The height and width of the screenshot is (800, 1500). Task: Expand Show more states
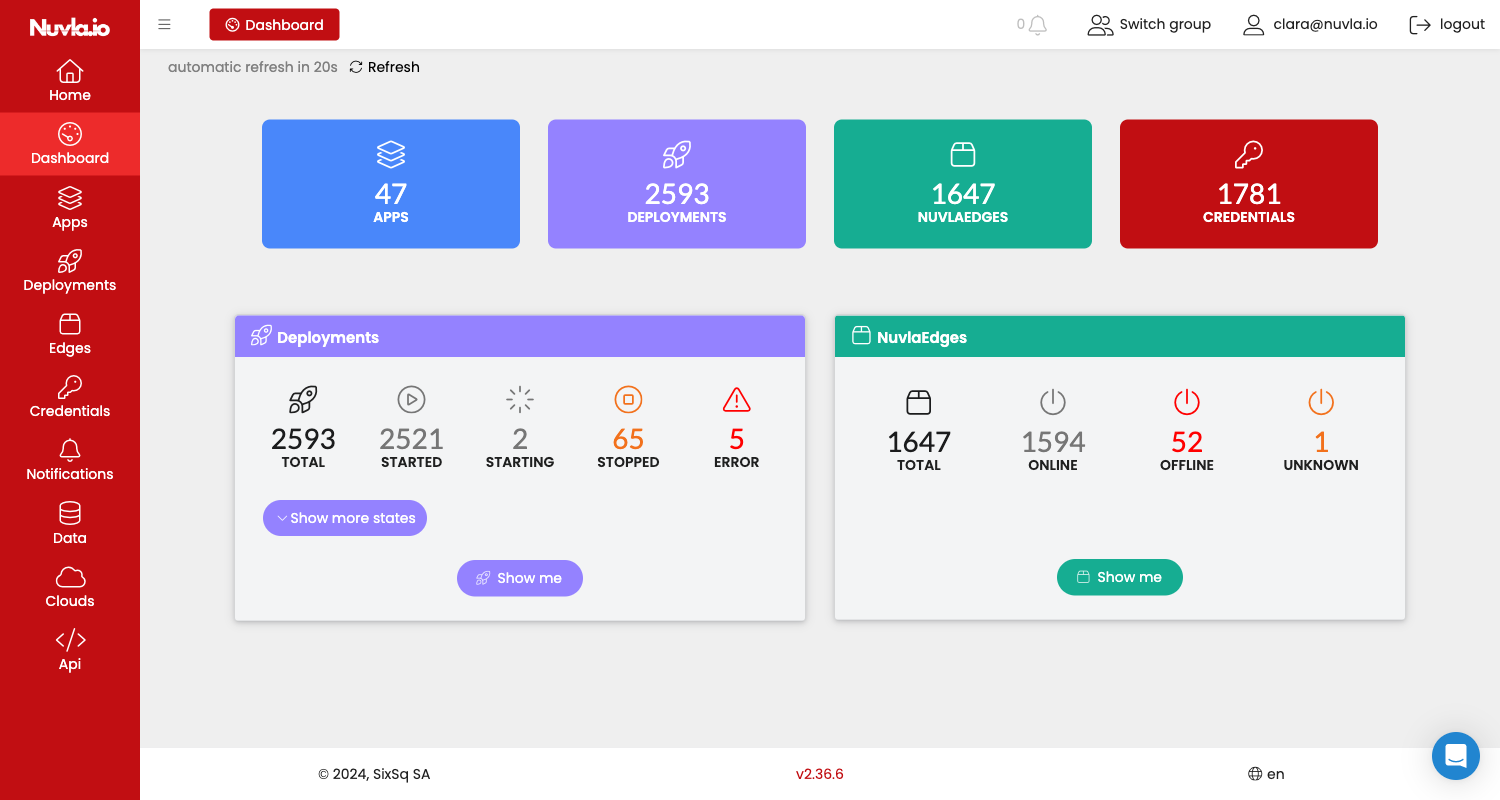click(x=345, y=518)
